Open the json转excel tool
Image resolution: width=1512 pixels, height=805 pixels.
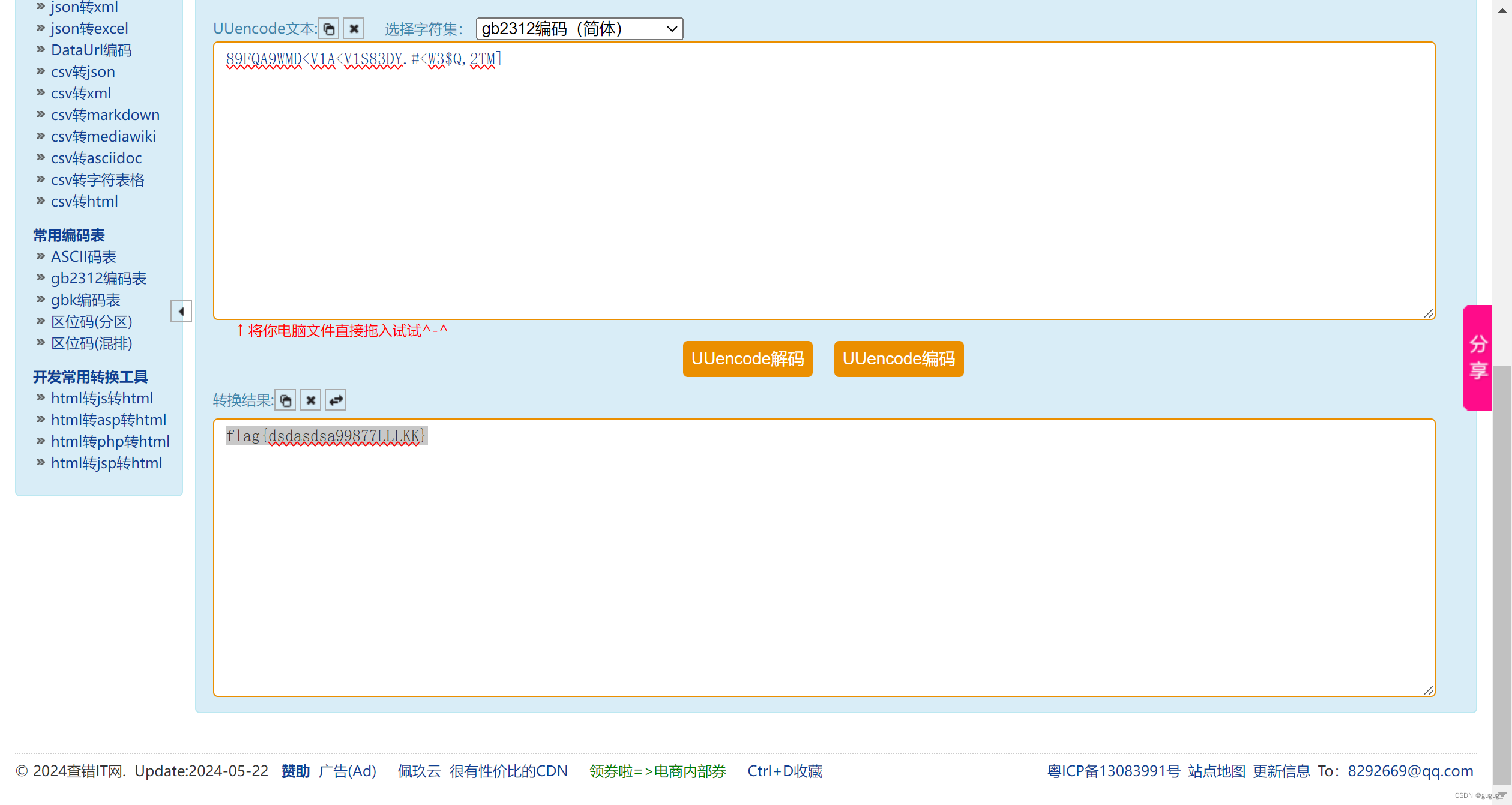pos(89,28)
